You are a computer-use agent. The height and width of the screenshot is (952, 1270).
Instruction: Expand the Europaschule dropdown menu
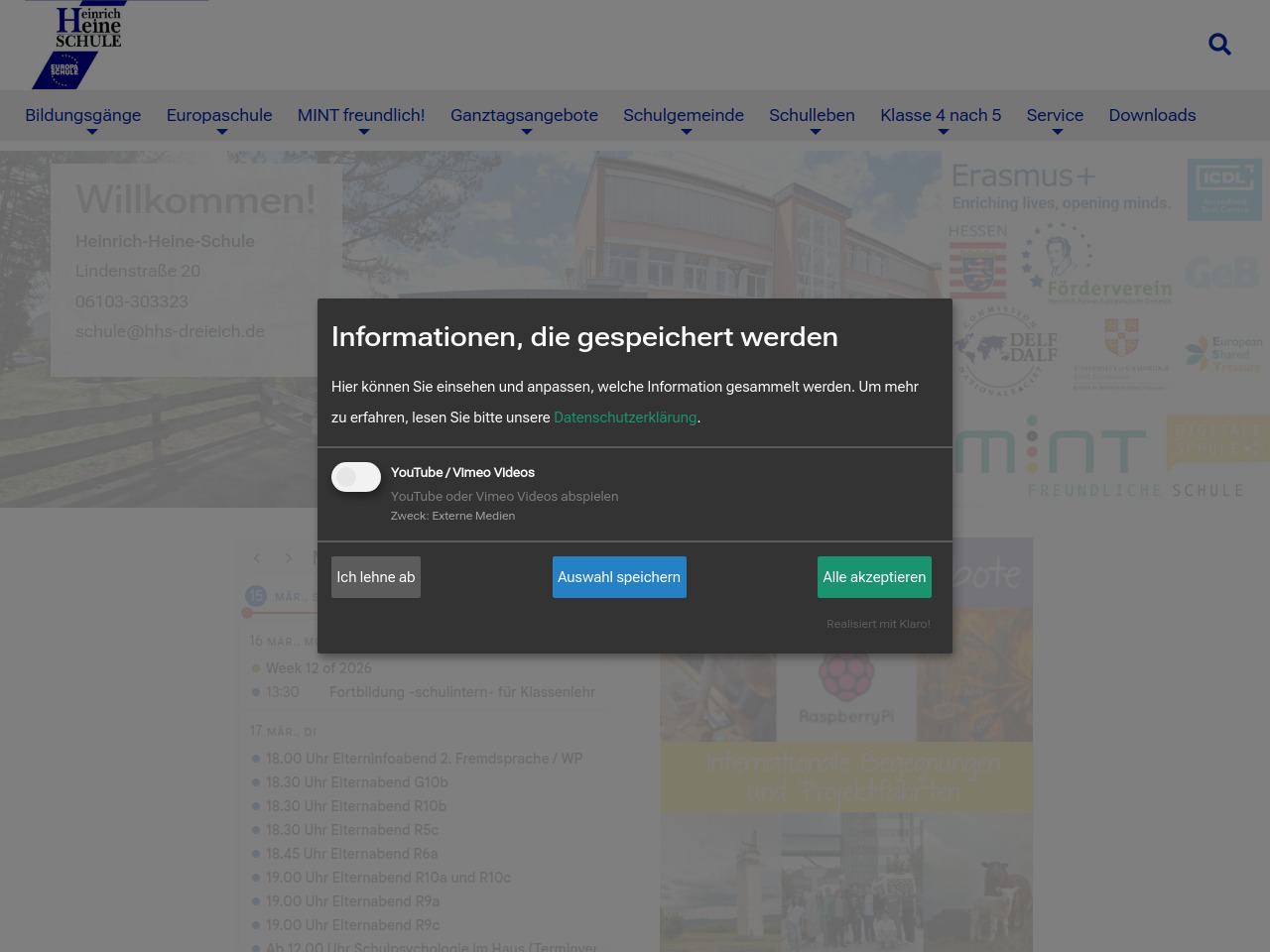tap(219, 116)
